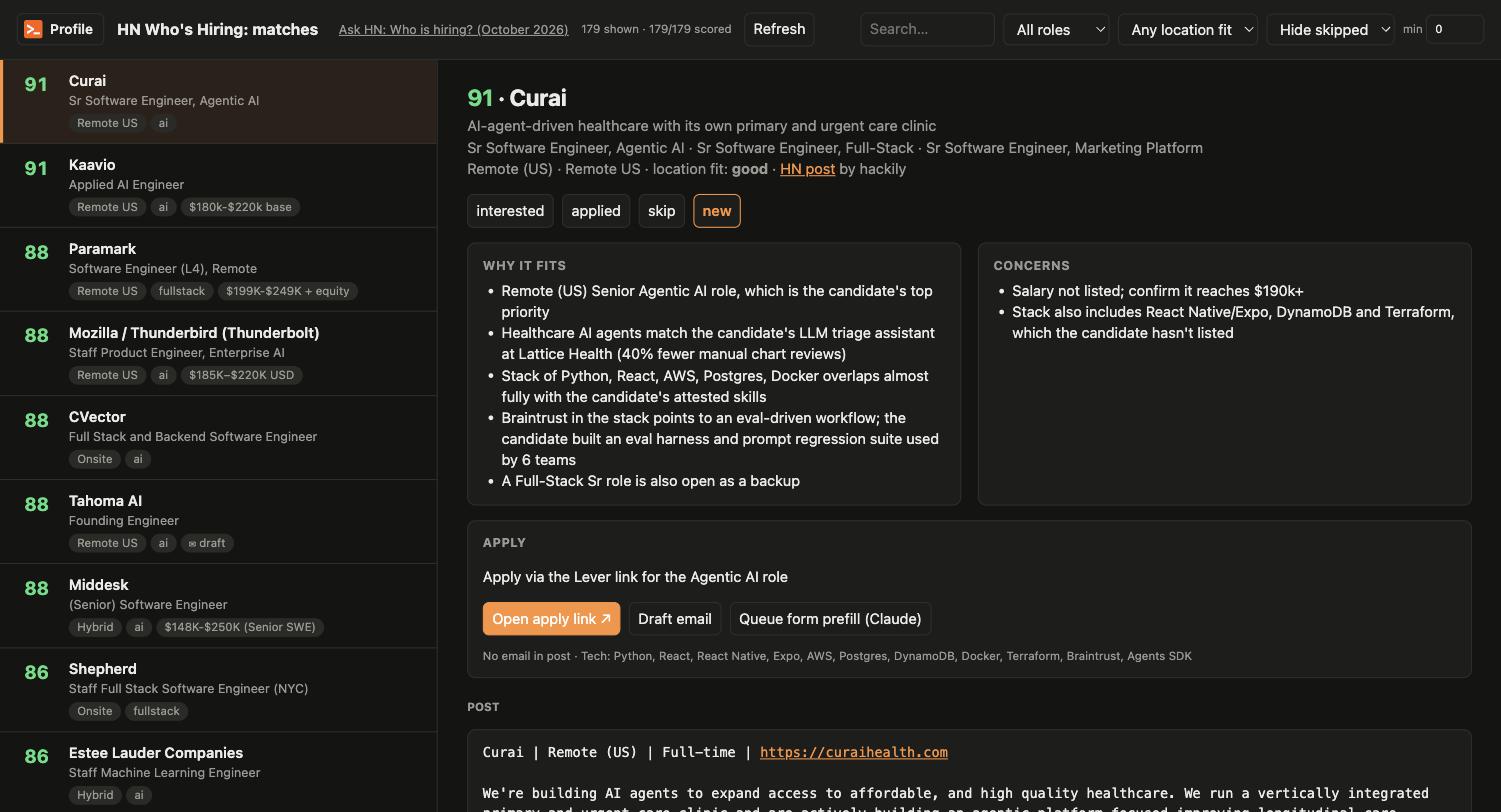Expand the Hide skipped dropdown

coord(1331,29)
